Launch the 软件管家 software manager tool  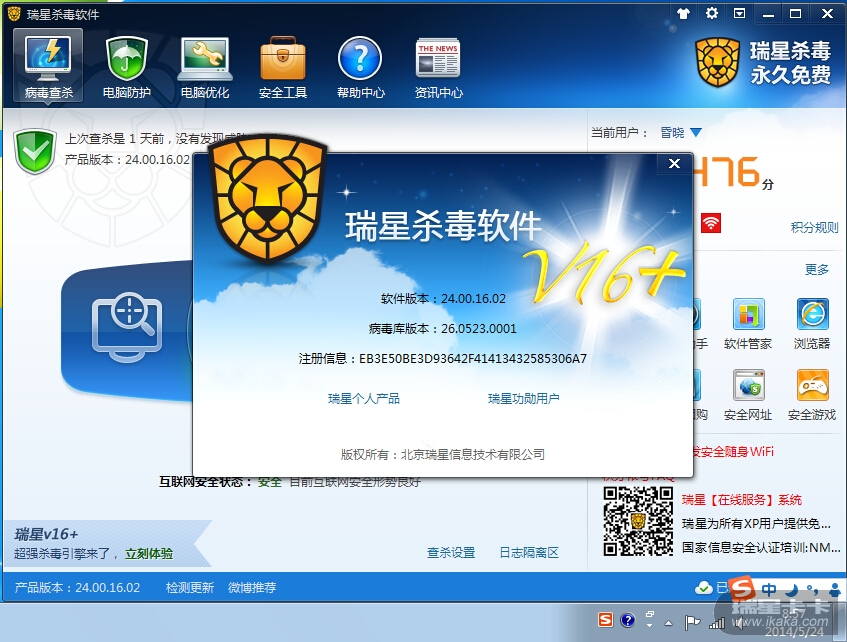tap(748, 324)
